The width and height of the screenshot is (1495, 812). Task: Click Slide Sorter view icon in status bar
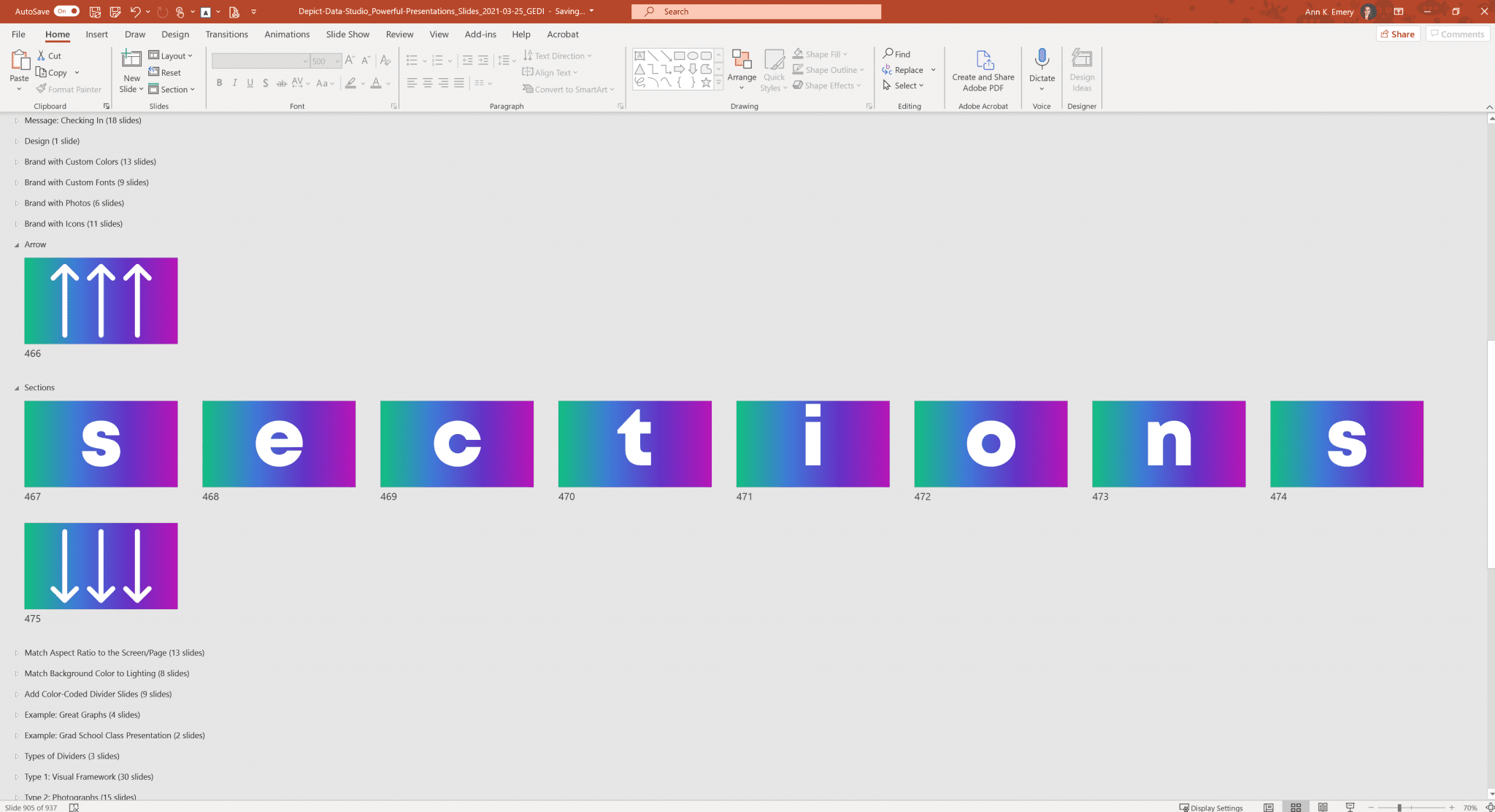pyautogui.click(x=1296, y=807)
